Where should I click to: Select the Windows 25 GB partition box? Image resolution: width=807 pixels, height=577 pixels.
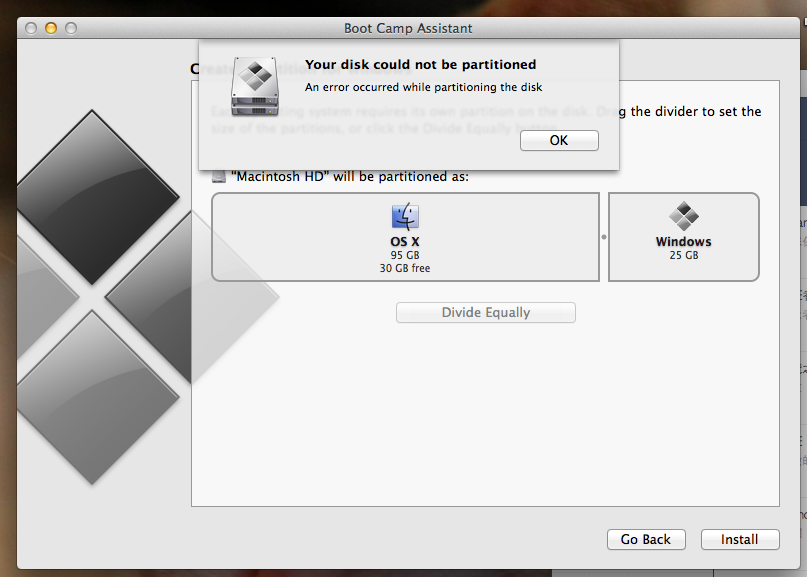[683, 237]
